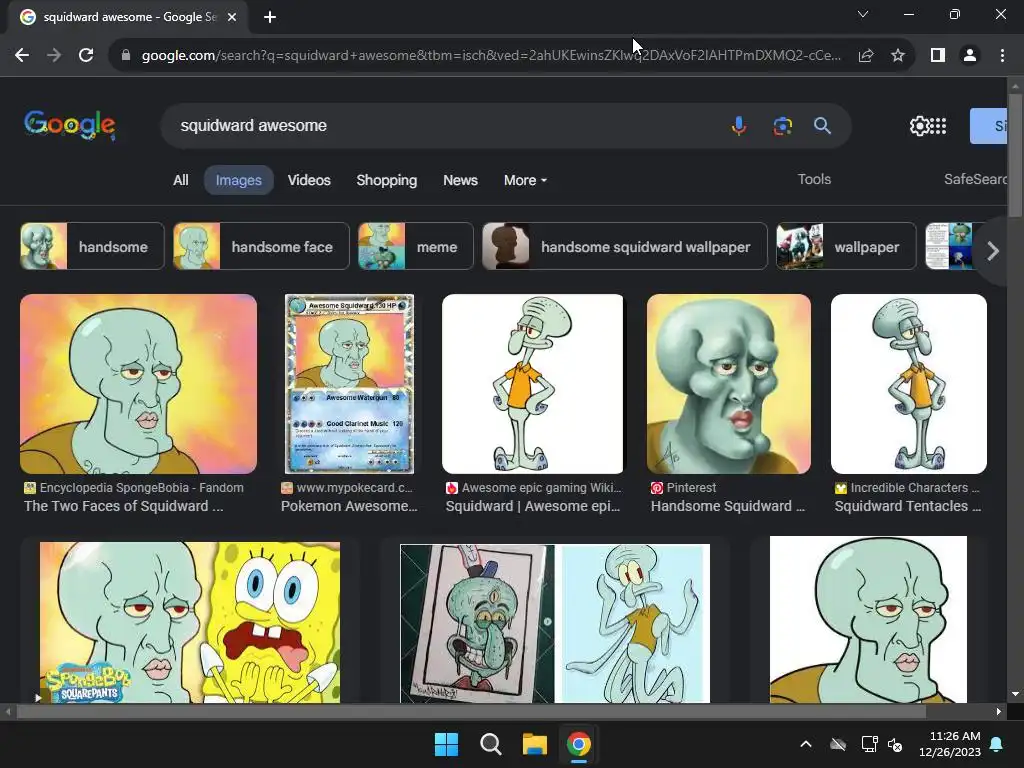This screenshot has height=768, width=1024.
Task: Click the horizontal scrollbar thumb
Action: tap(471, 712)
